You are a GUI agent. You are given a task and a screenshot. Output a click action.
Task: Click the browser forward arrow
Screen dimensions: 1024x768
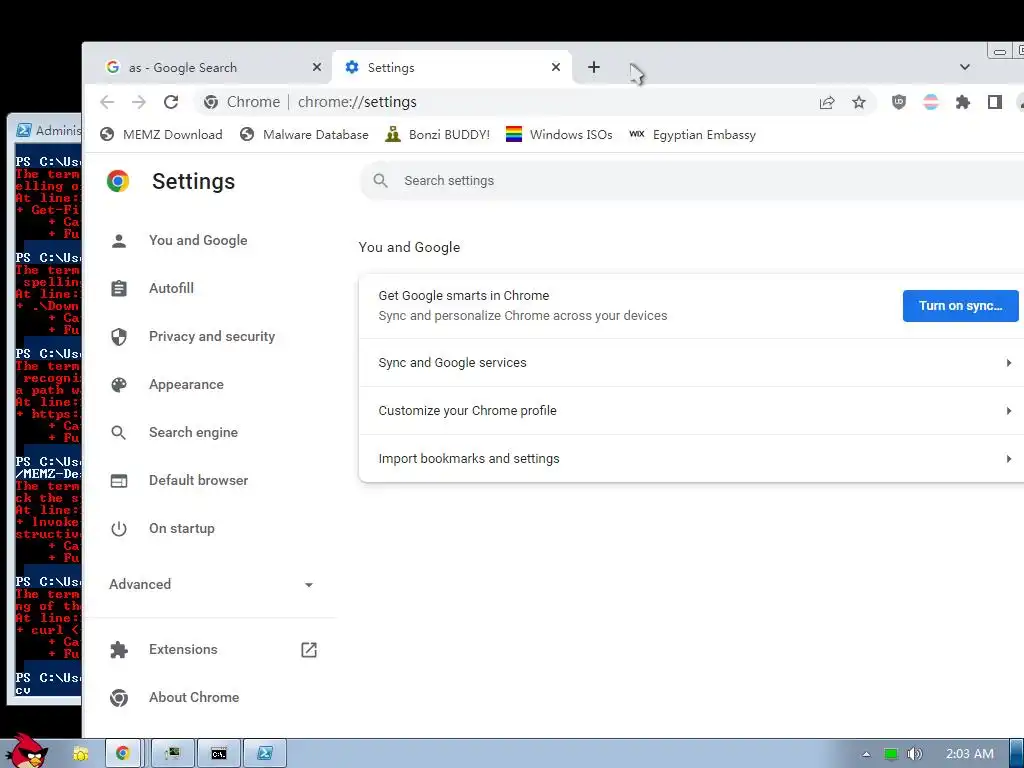click(x=138, y=102)
